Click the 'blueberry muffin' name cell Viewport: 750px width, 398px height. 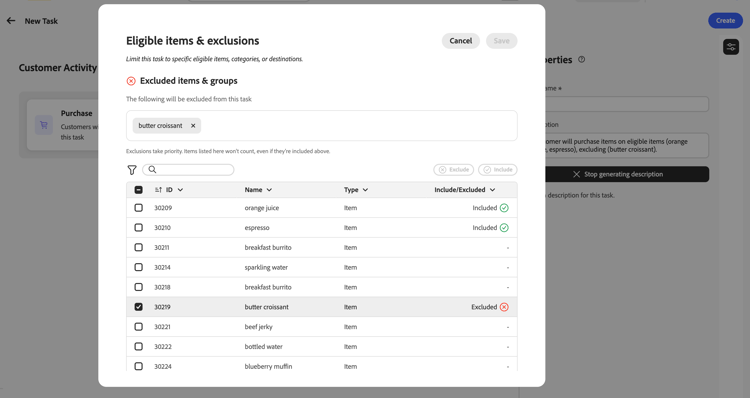268,366
